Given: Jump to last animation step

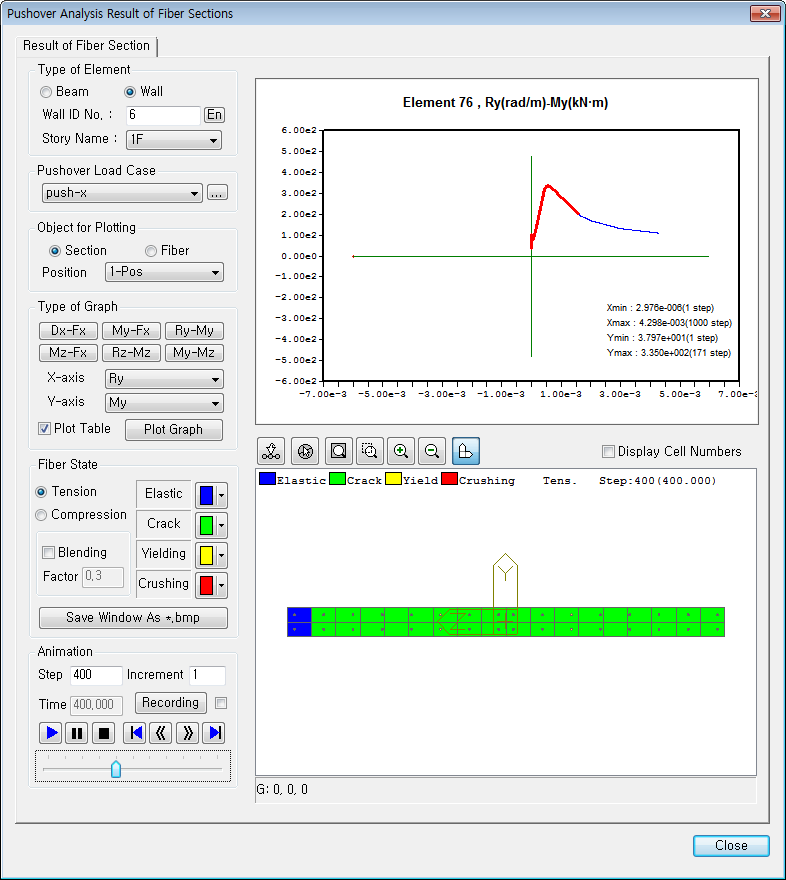Looking at the screenshot, I should pyautogui.click(x=214, y=733).
